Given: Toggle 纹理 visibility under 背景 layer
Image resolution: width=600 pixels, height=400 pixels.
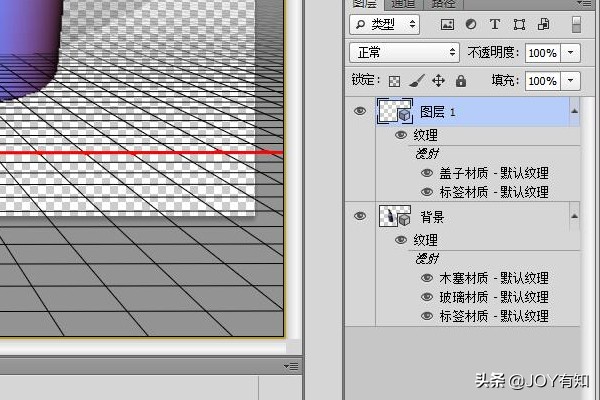Looking at the screenshot, I should click(x=401, y=240).
